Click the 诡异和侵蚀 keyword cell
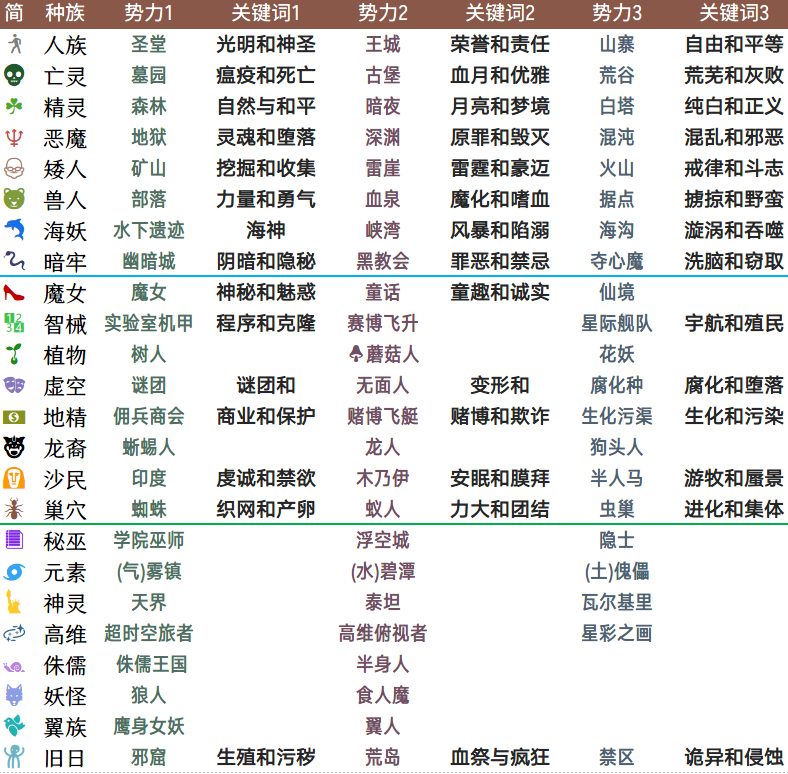Viewport: 788px width, 774px height. (734, 757)
